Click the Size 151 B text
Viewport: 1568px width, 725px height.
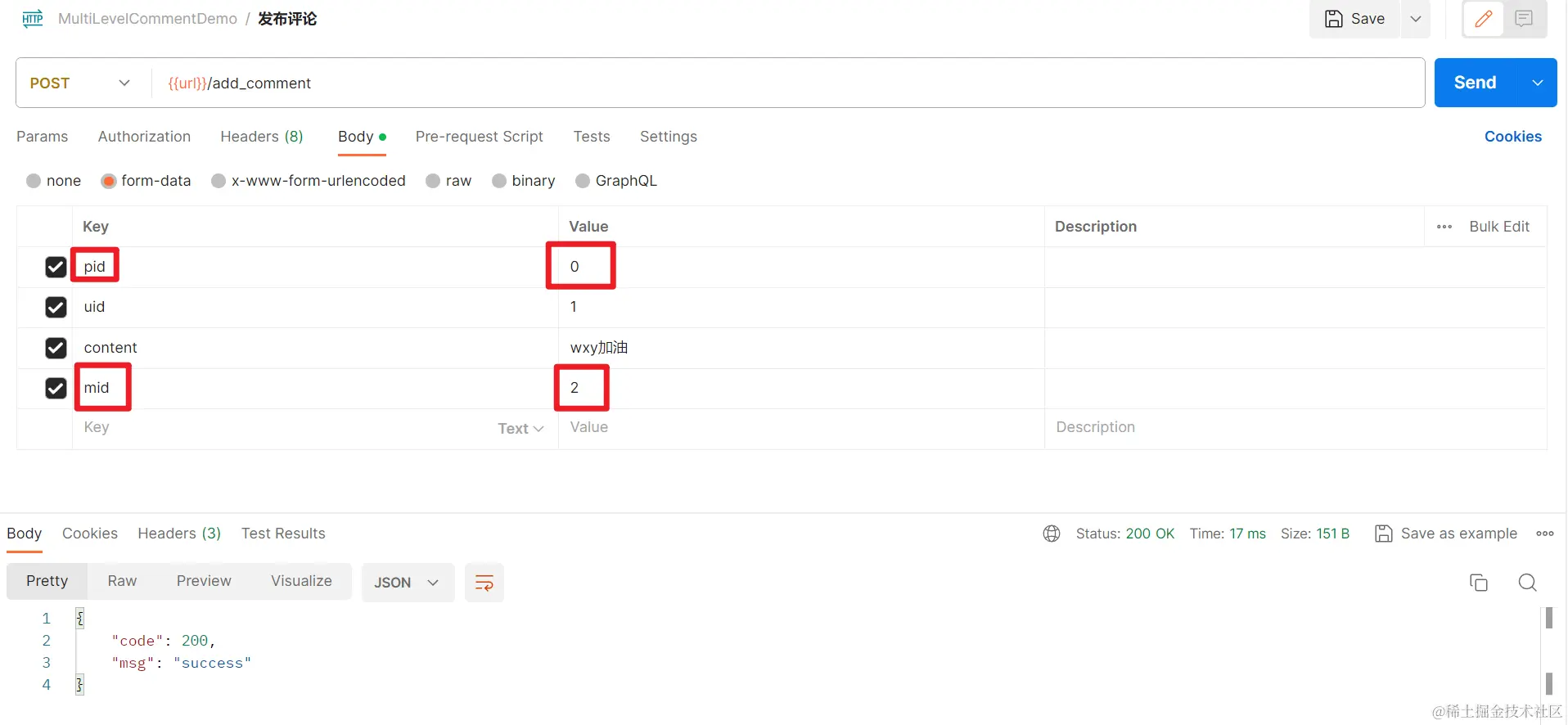pyautogui.click(x=1315, y=534)
